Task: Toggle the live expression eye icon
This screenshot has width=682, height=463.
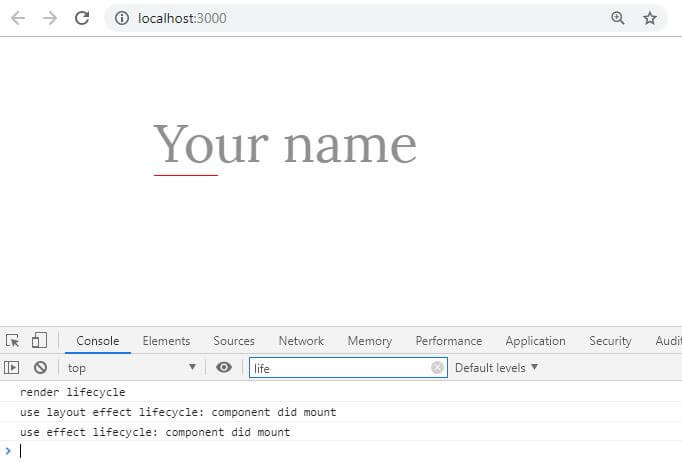Action: tap(224, 367)
